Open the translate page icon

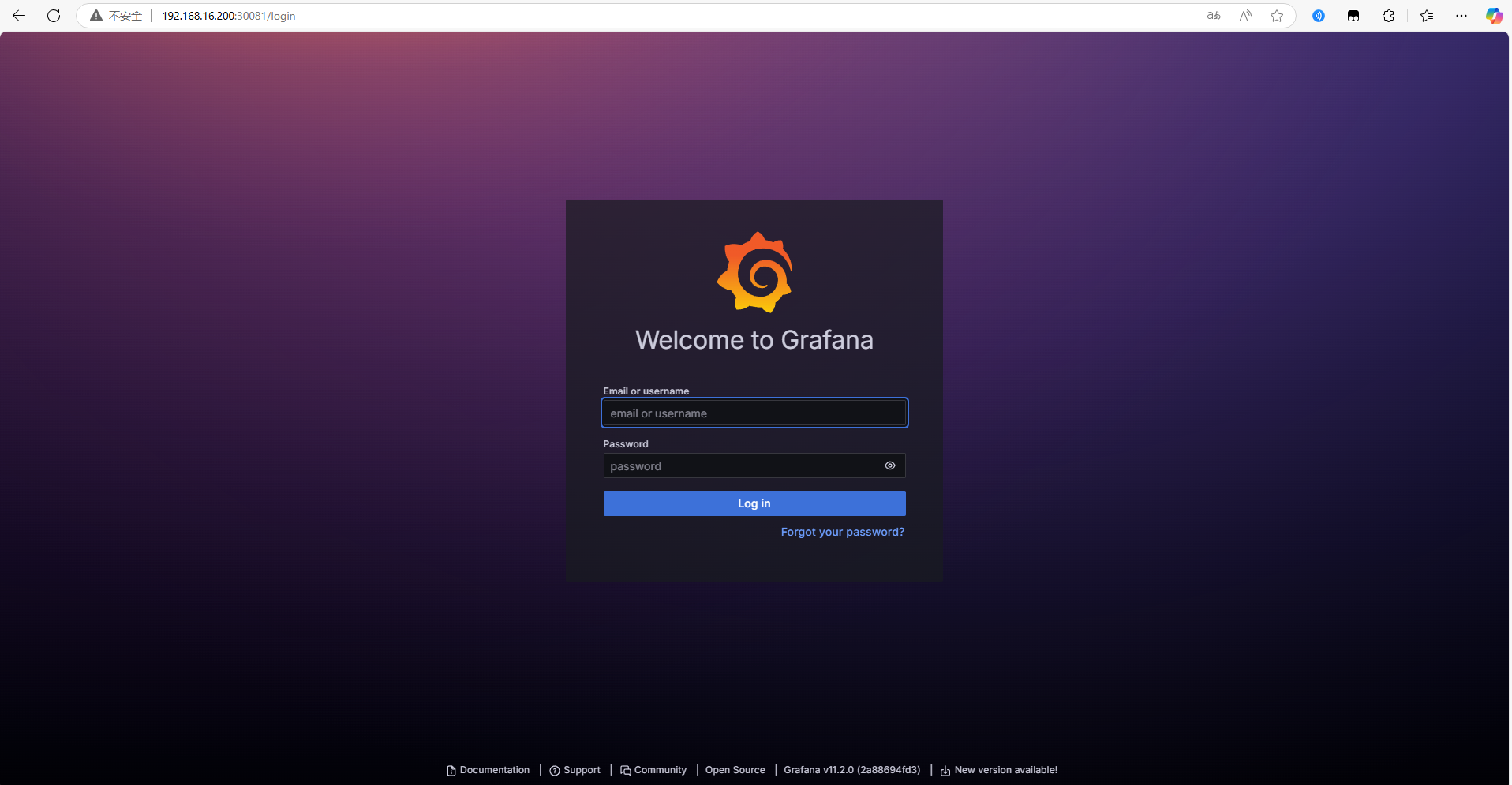click(1214, 16)
